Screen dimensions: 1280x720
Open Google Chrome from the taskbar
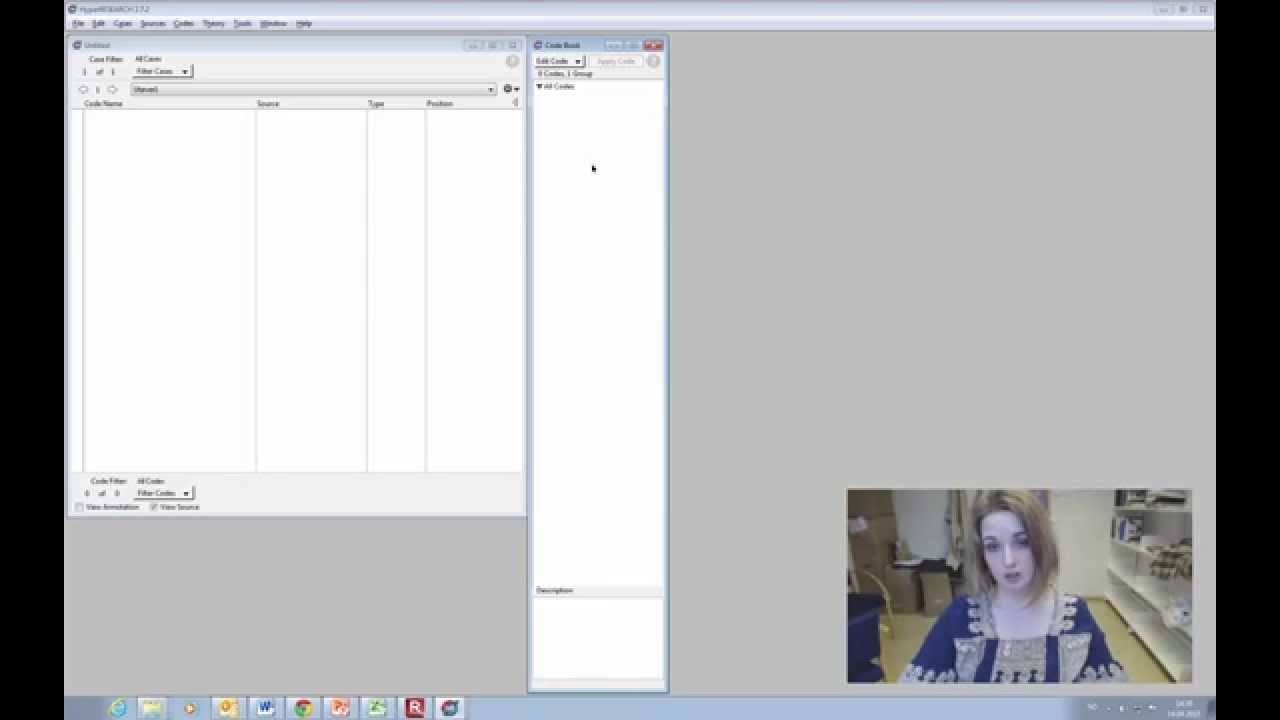click(303, 708)
